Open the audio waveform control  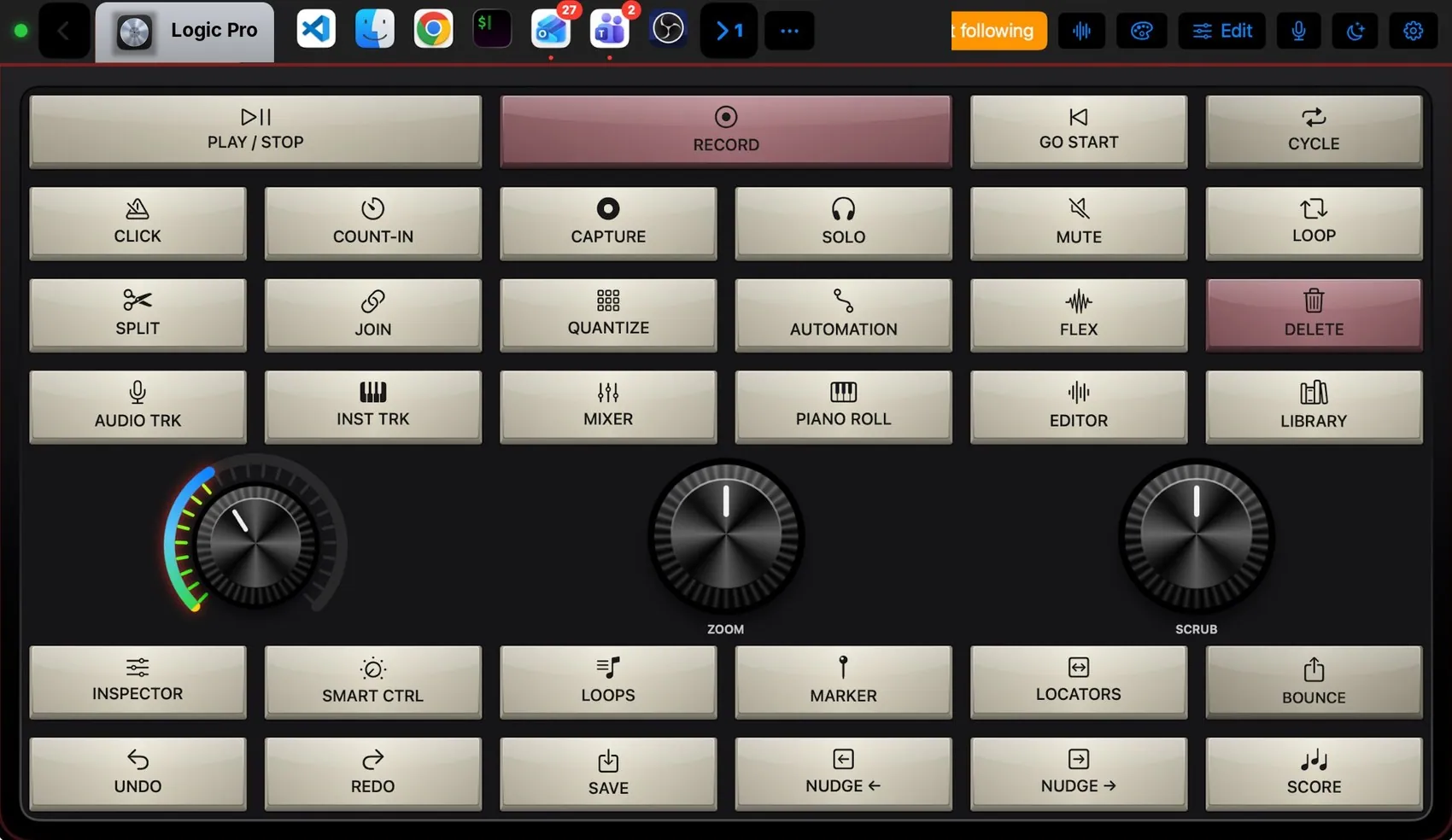1081,32
